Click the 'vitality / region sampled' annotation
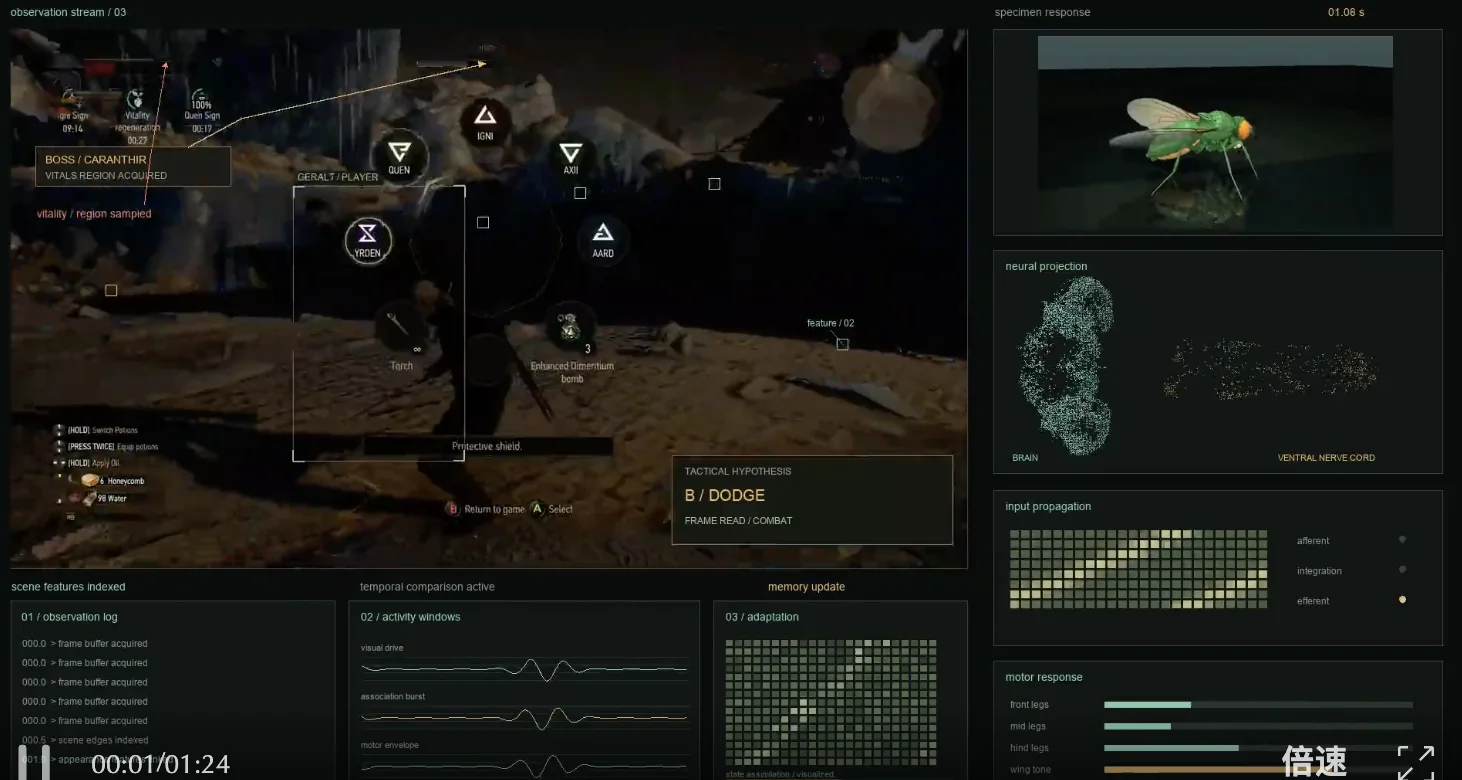1462x780 pixels. [94, 214]
